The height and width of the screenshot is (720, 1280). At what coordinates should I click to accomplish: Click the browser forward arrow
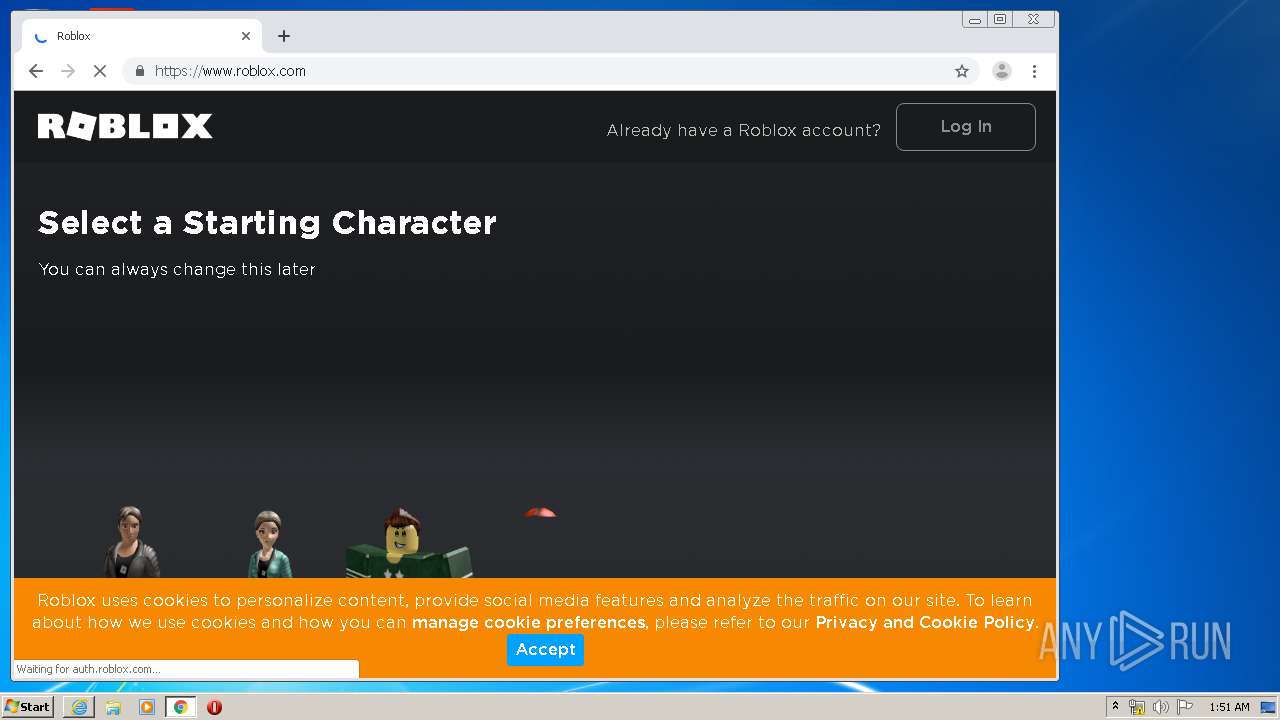[x=68, y=71]
